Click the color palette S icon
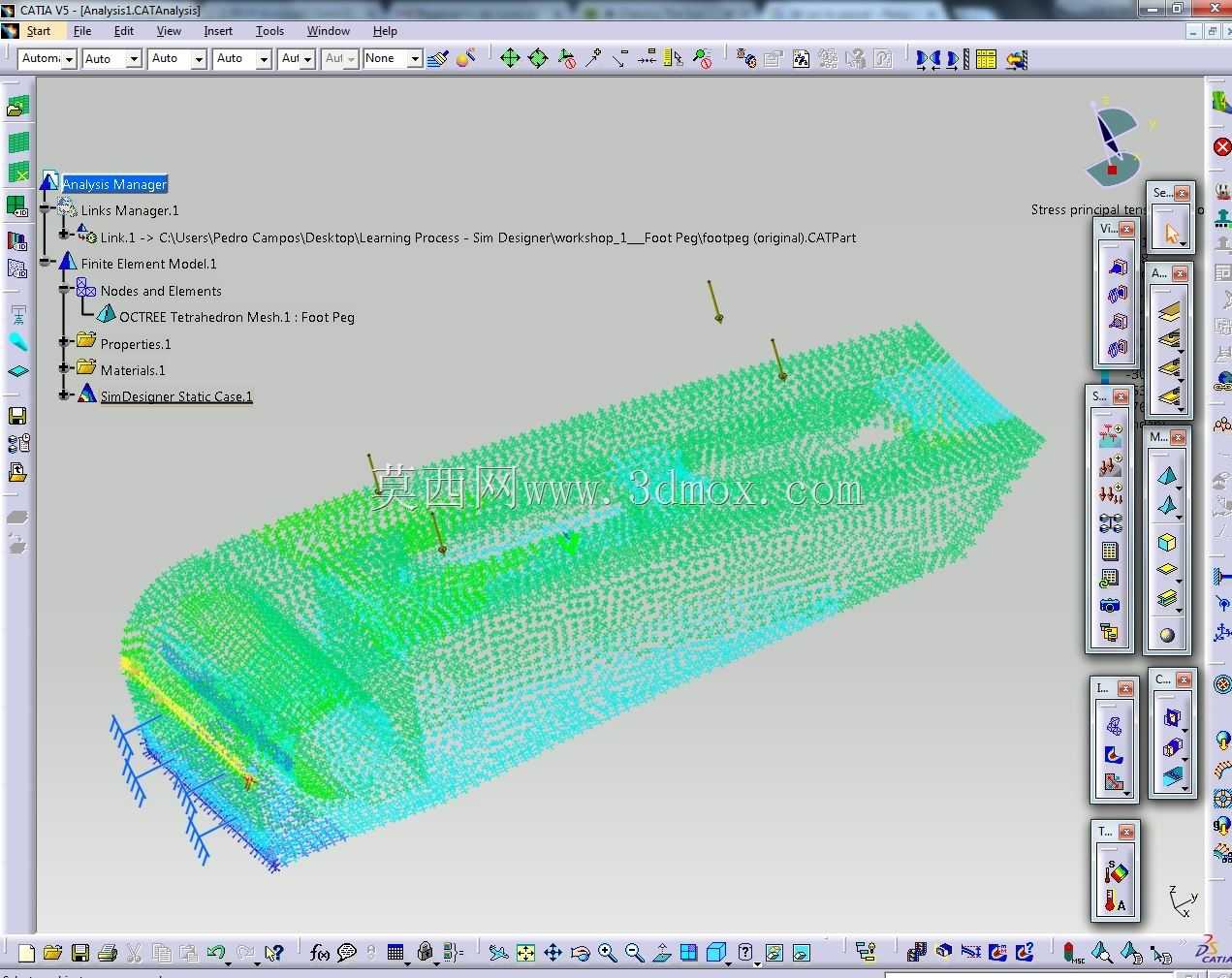This screenshot has width=1232, height=978. [x=1115, y=871]
